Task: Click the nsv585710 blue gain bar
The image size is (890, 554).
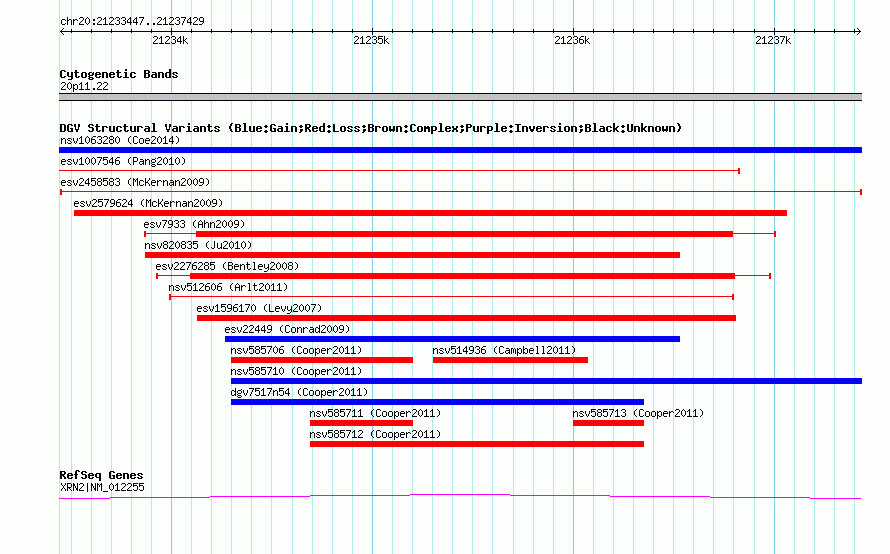Action: pyautogui.click(x=547, y=381)
